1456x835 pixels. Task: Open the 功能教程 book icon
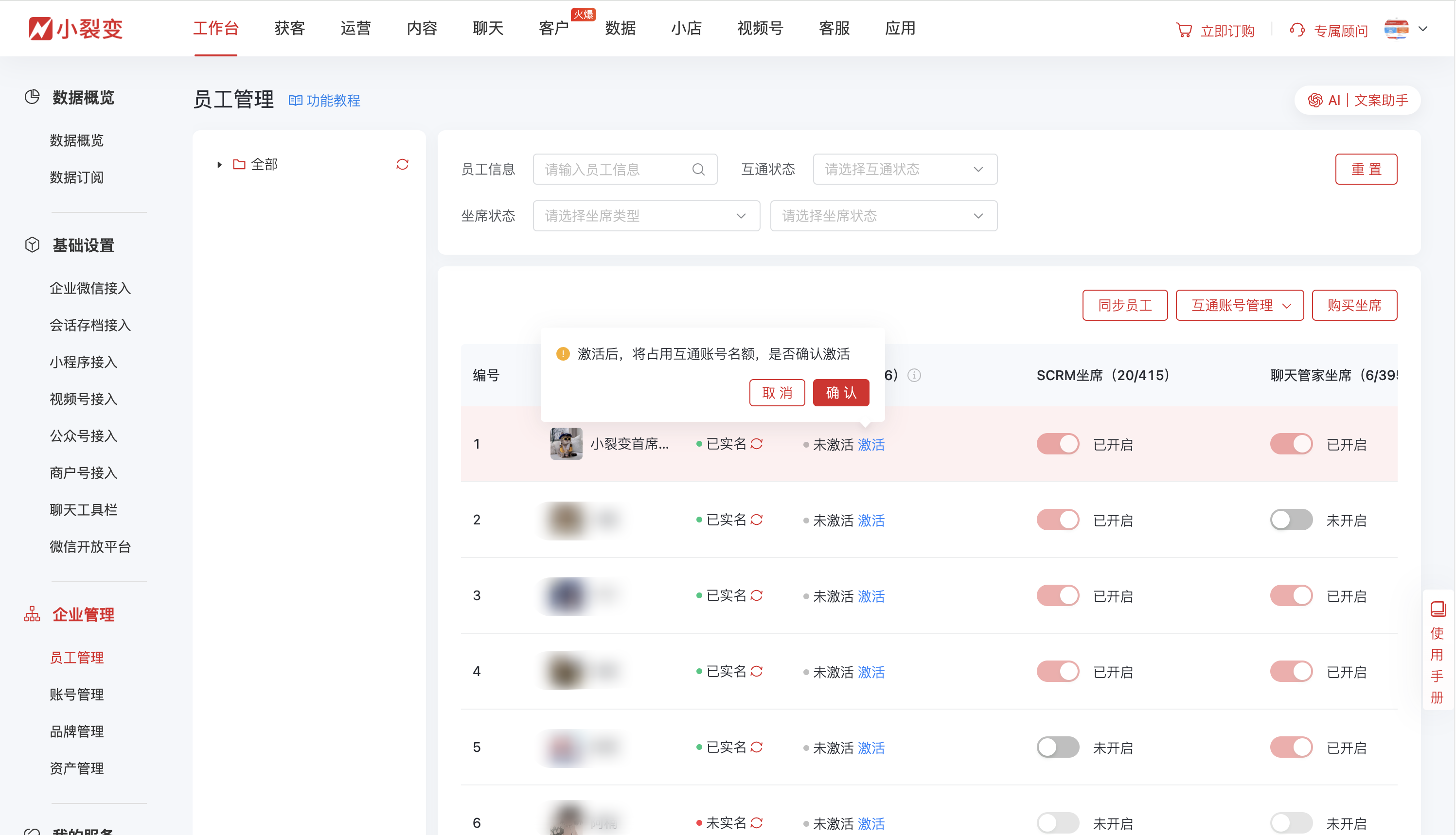coord(296,101)
